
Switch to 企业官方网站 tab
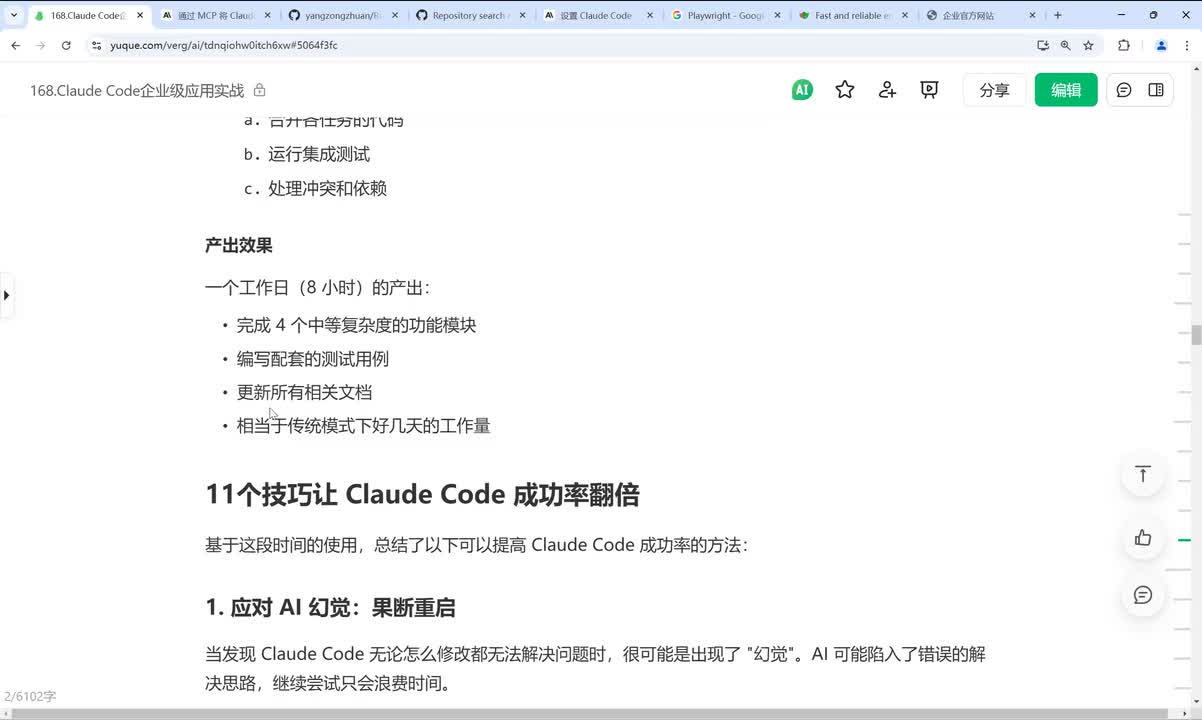[979, 15]
